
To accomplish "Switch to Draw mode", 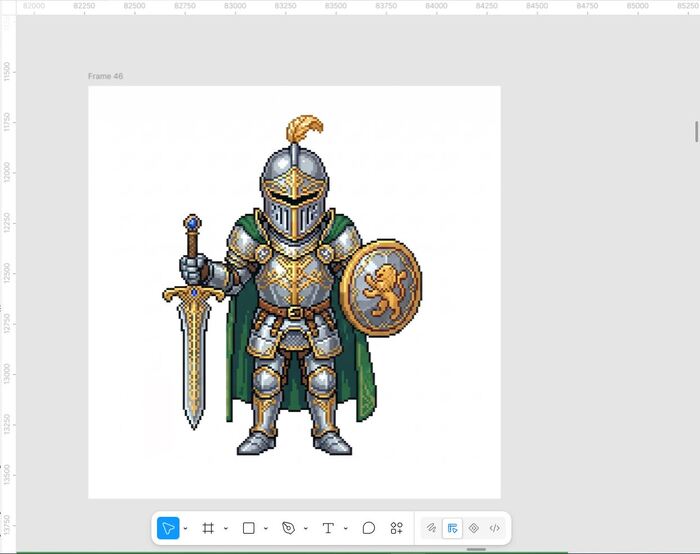I will pos(431,528).
